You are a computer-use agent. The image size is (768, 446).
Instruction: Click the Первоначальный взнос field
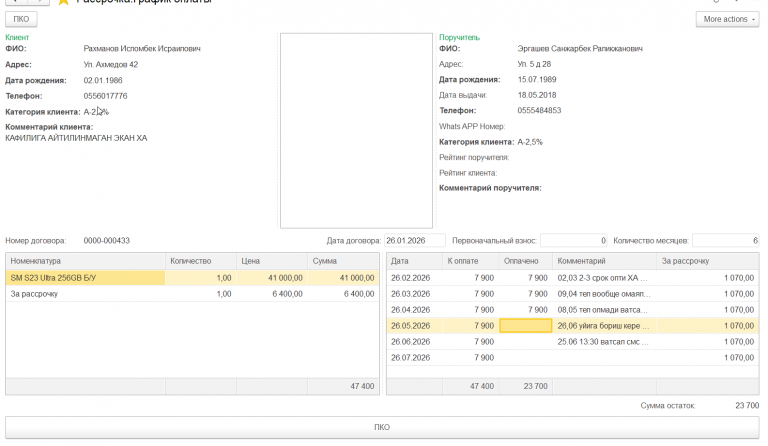coord(574,240)
